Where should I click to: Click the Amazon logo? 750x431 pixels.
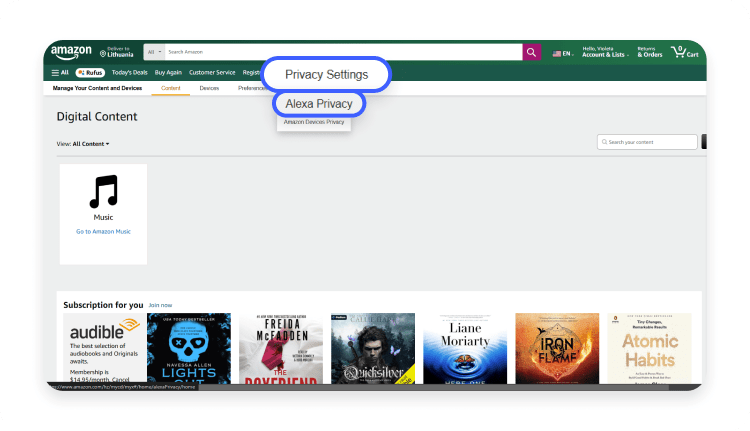click(71, 52)
